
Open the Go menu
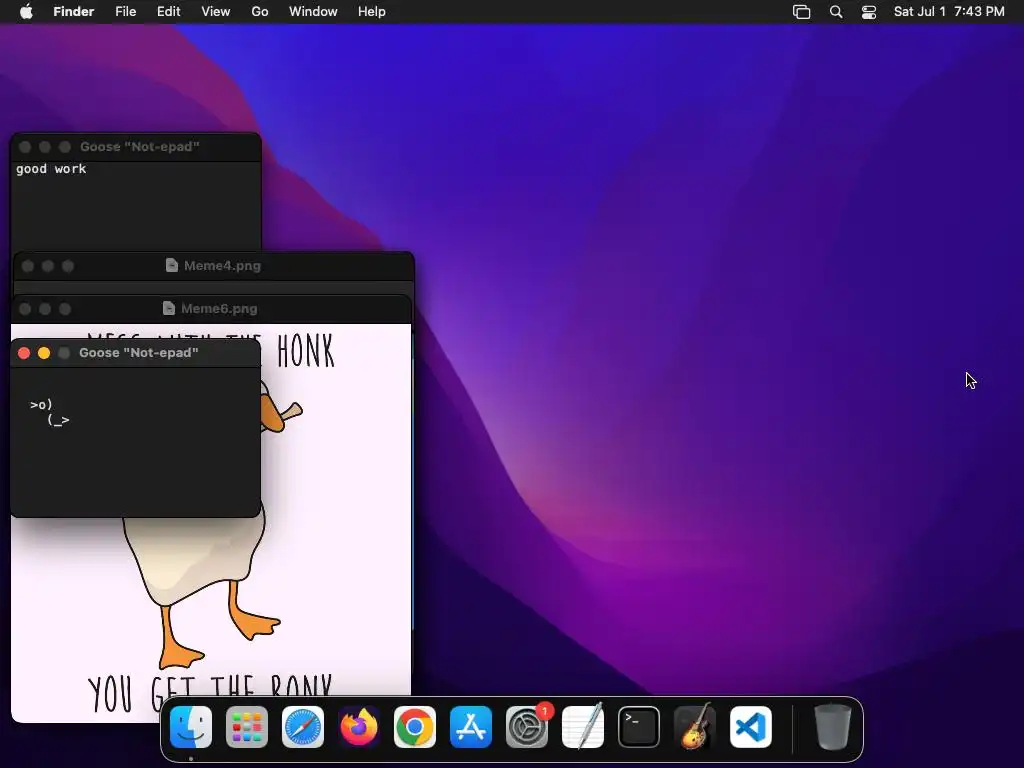point(260,12)
